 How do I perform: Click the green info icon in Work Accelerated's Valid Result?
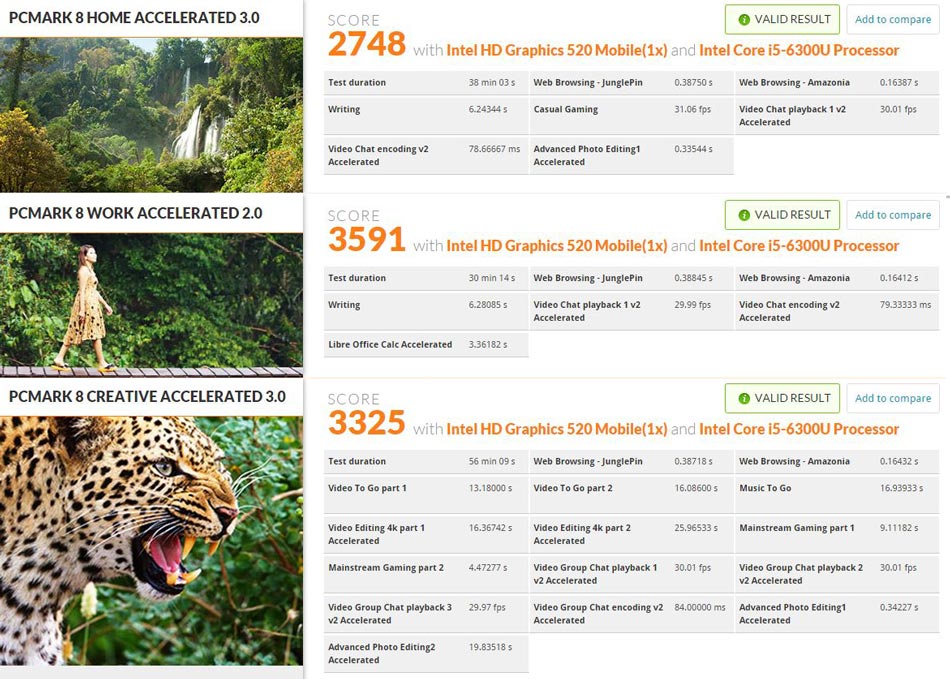[x=744, y=215]
